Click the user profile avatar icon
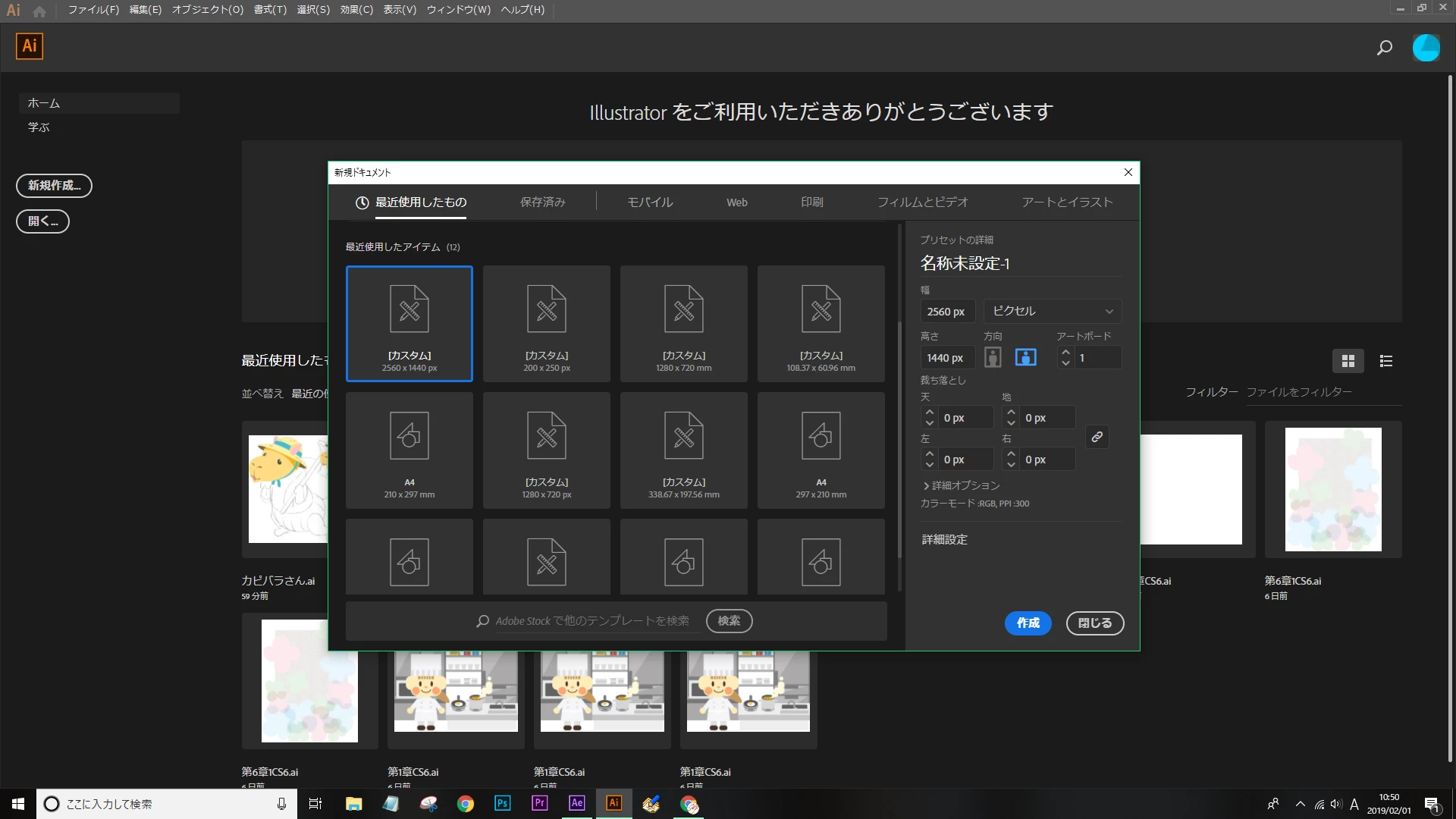 click(1426, 48)
